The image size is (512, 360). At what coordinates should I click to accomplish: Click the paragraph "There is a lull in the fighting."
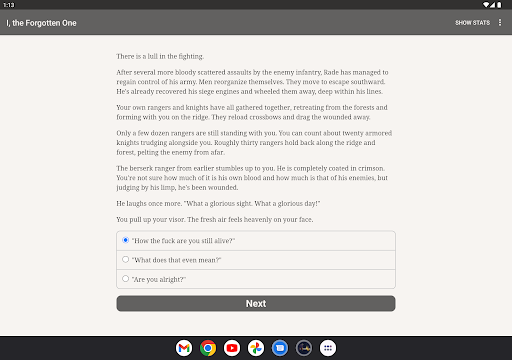(x=160, y=56)
